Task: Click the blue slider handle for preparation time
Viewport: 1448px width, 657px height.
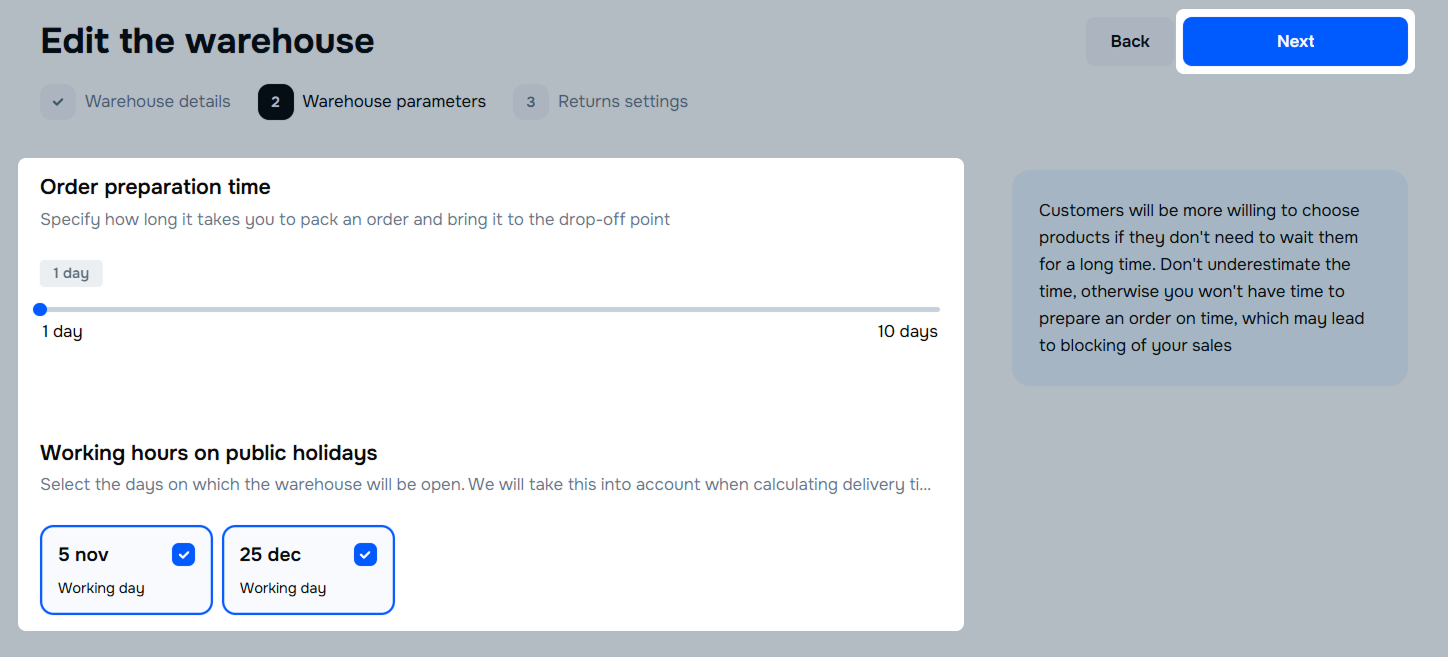Action: 40,309
